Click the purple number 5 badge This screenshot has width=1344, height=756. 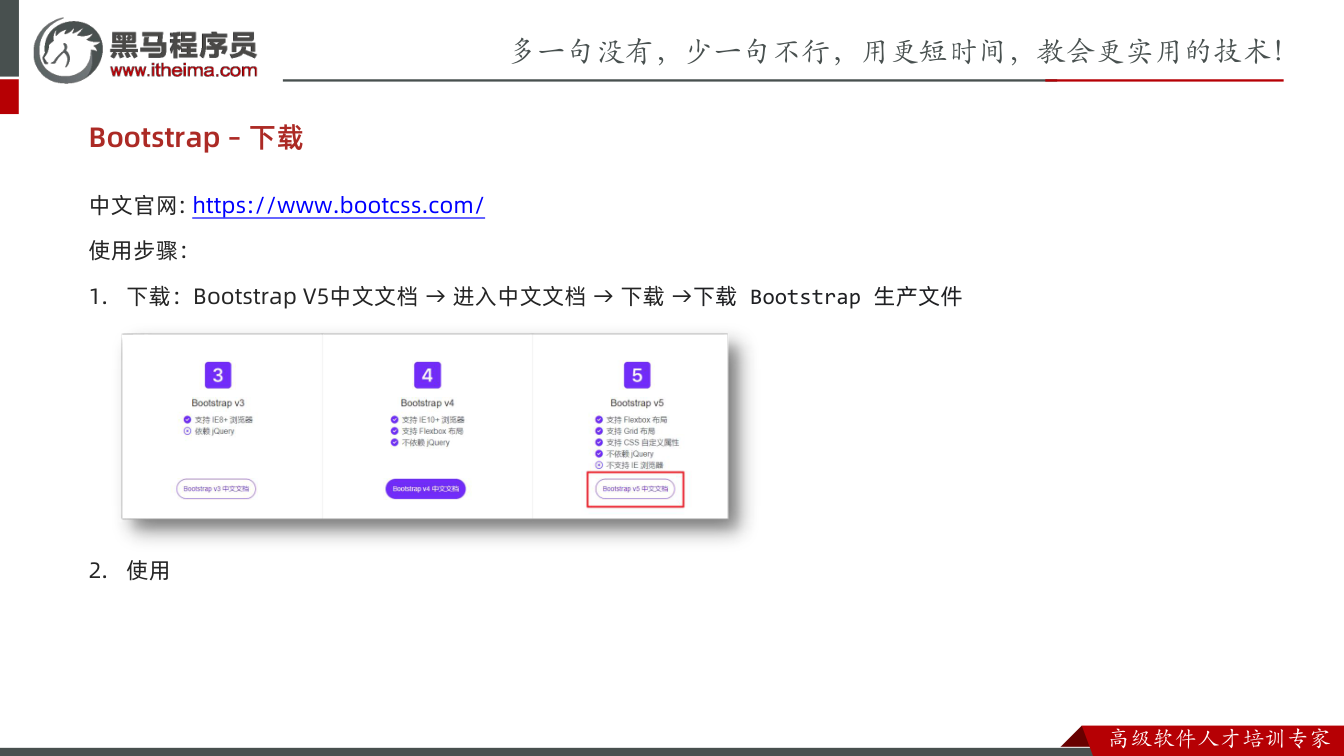pyautogui.click(x=636, y=375)
